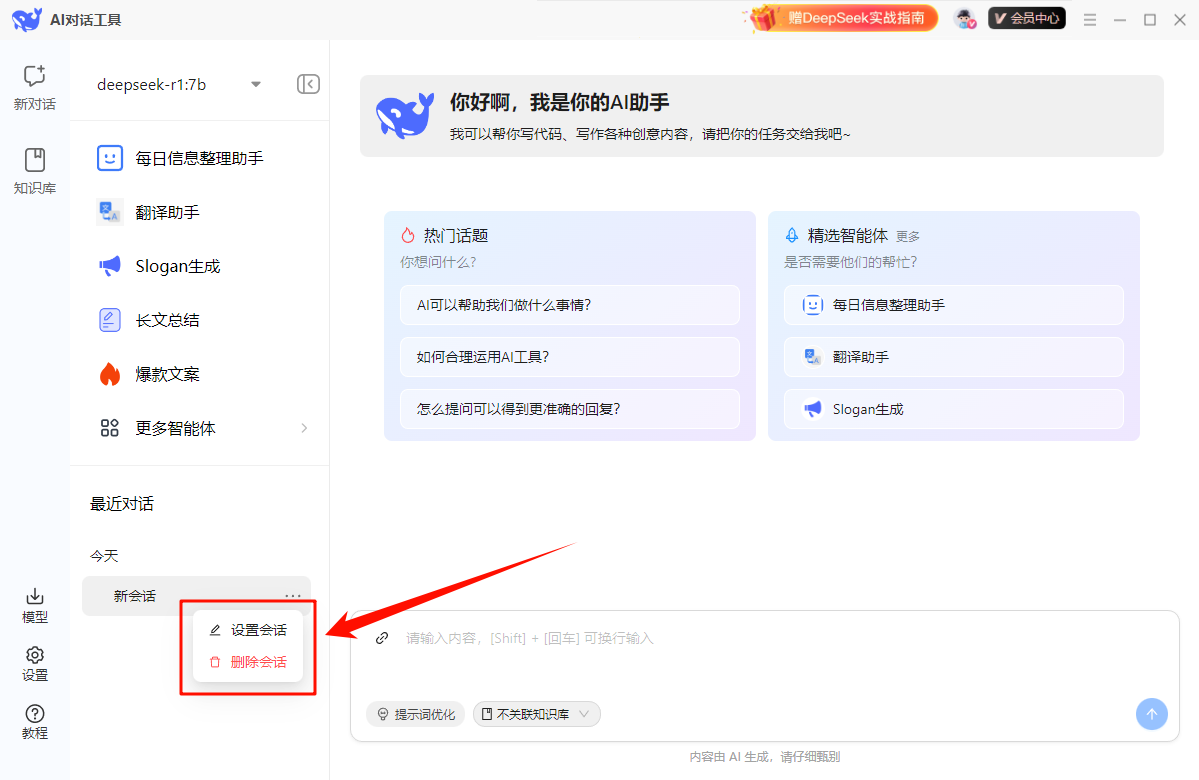The height and width of the screenshot is (780, 1199).
Task: Click the attachment link icon in input
Action: (382, 638)
